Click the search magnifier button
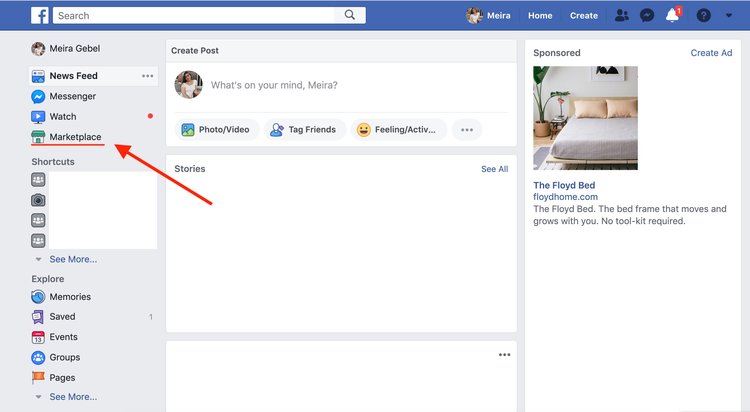Screen dimensions: 750x412 pos(350,15)
